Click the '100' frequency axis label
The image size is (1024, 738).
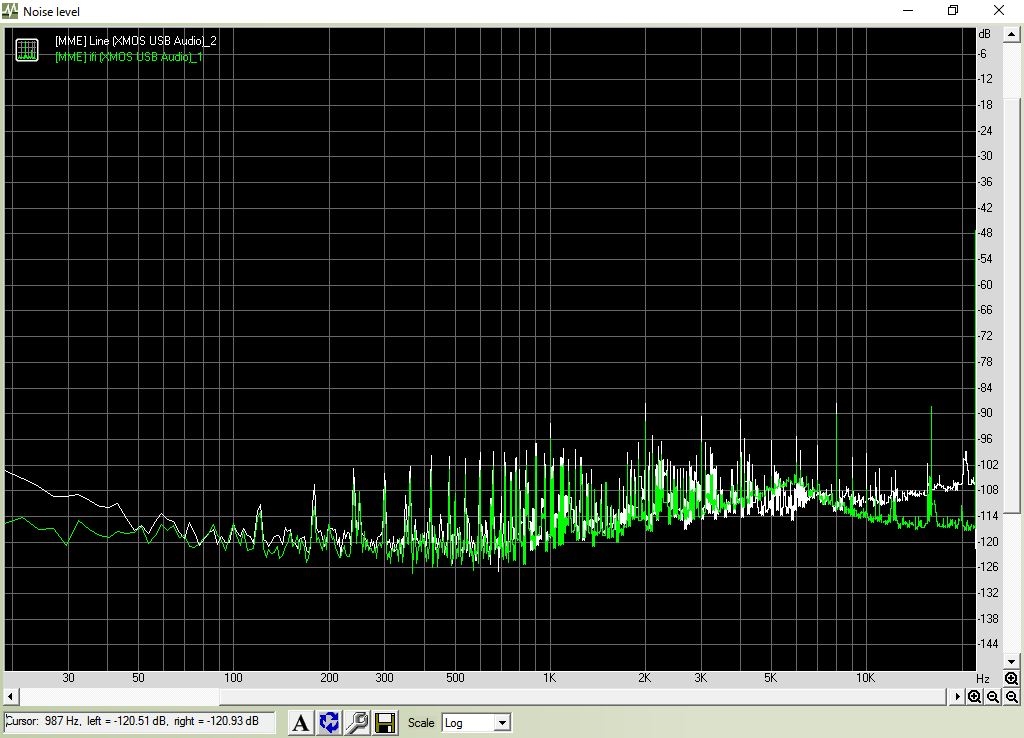(233, 679)
